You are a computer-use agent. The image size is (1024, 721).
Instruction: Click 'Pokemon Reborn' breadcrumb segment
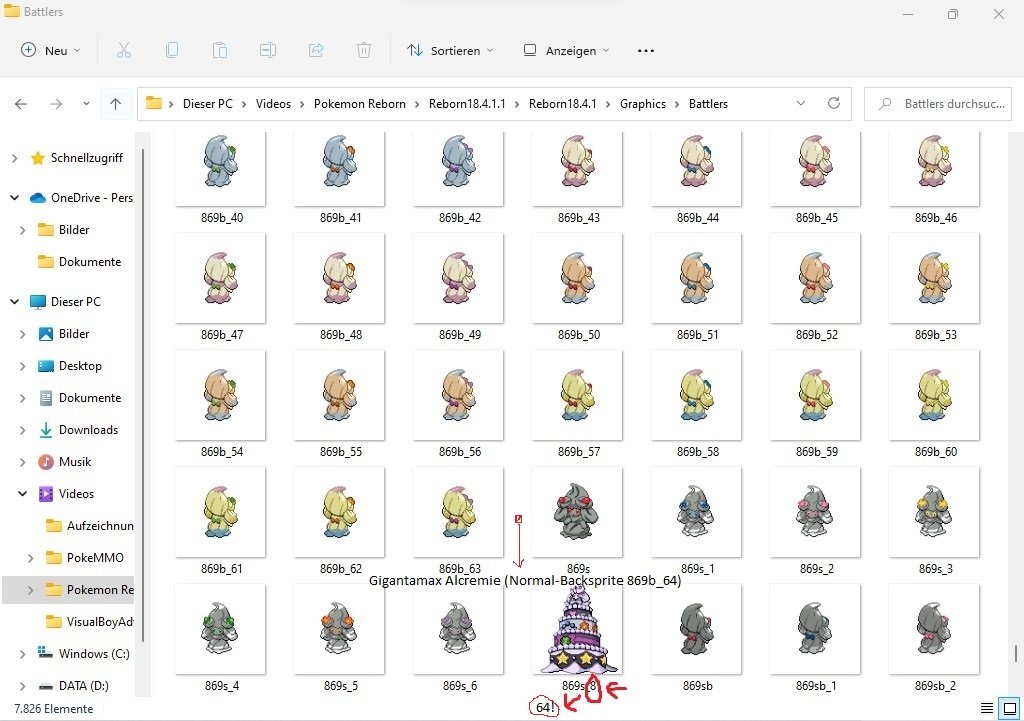point(360,104)
